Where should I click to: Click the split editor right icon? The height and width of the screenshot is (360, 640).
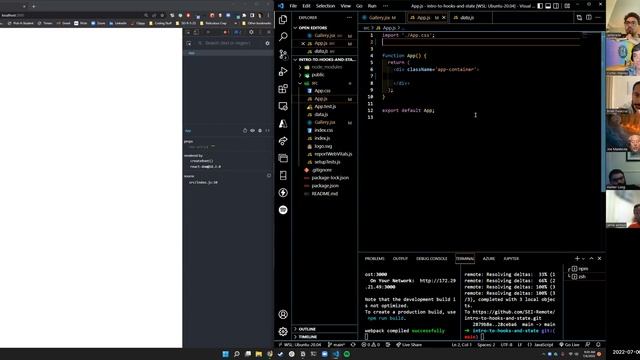589,18
